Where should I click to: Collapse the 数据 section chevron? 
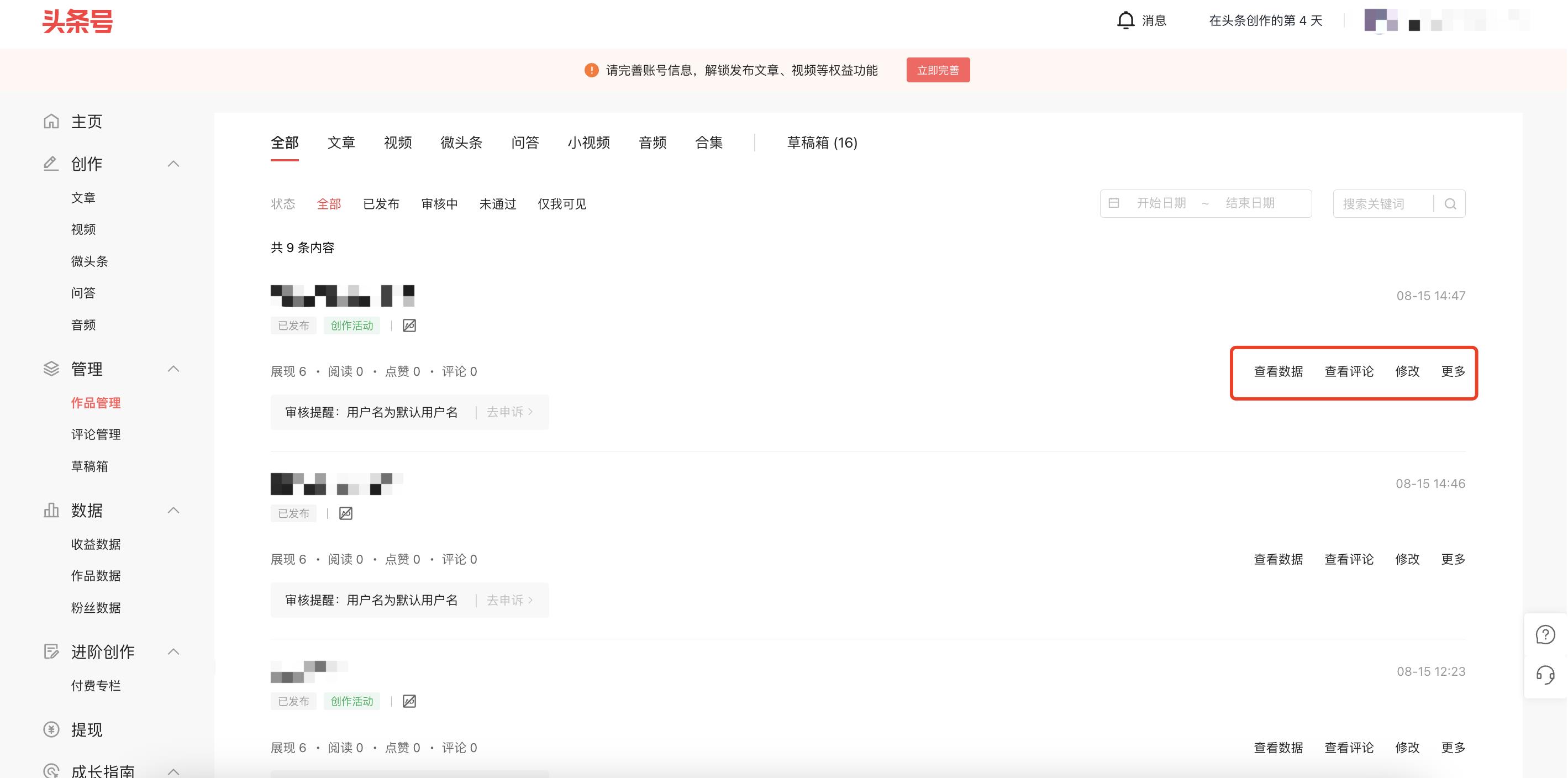click(x=173, y=510)
